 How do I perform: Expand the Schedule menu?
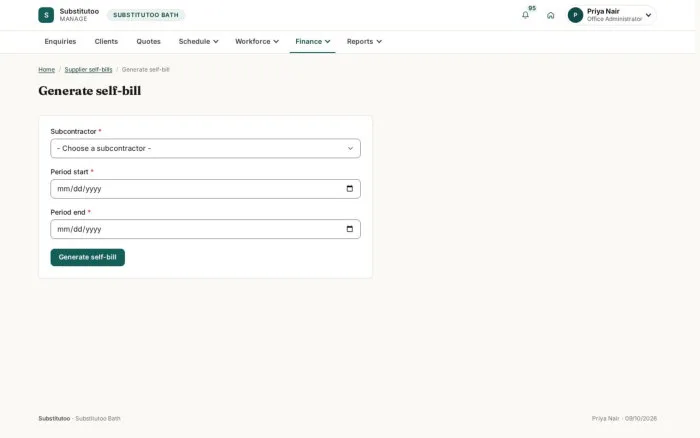[198, 42]
